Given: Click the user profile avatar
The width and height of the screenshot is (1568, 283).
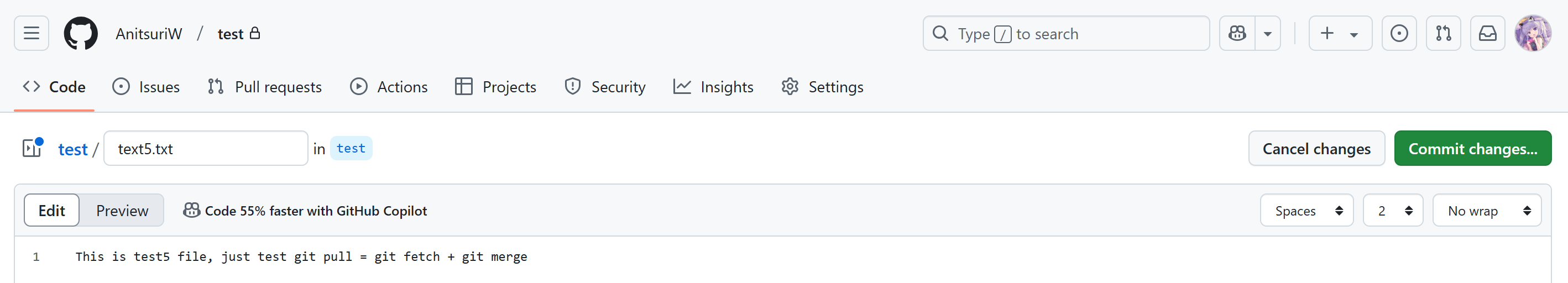Looking at the screenshot, I should (x=1533, y=34).
